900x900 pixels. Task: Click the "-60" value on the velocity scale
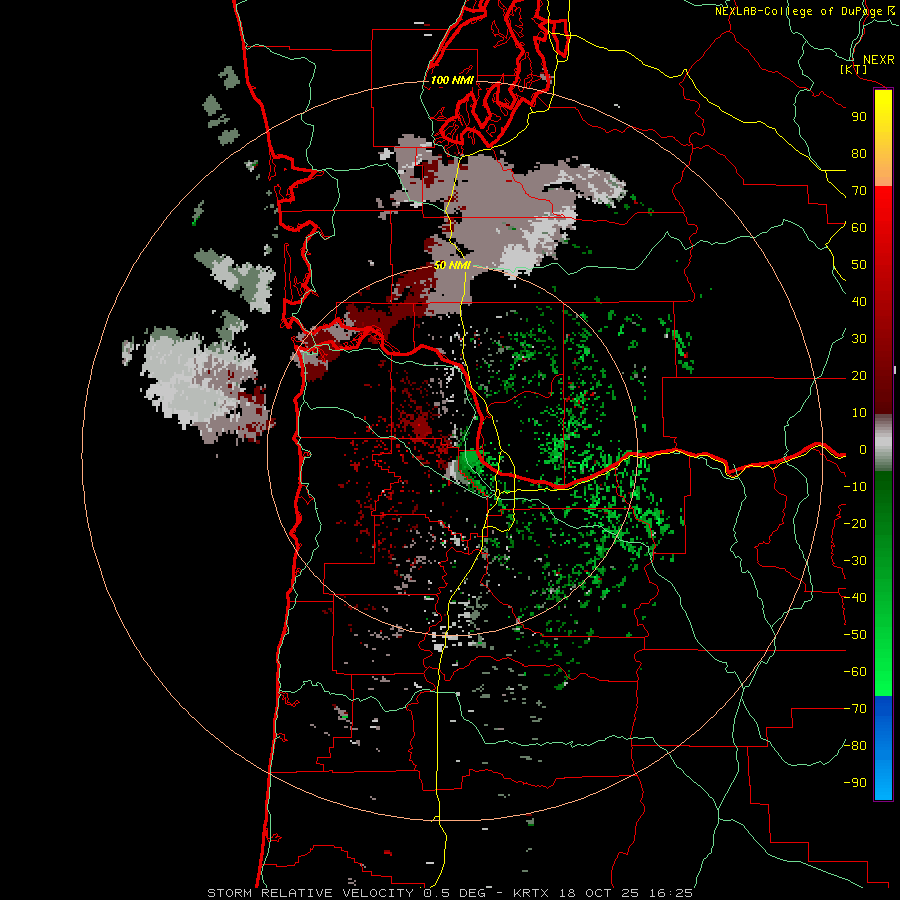[x=855, y=672]
